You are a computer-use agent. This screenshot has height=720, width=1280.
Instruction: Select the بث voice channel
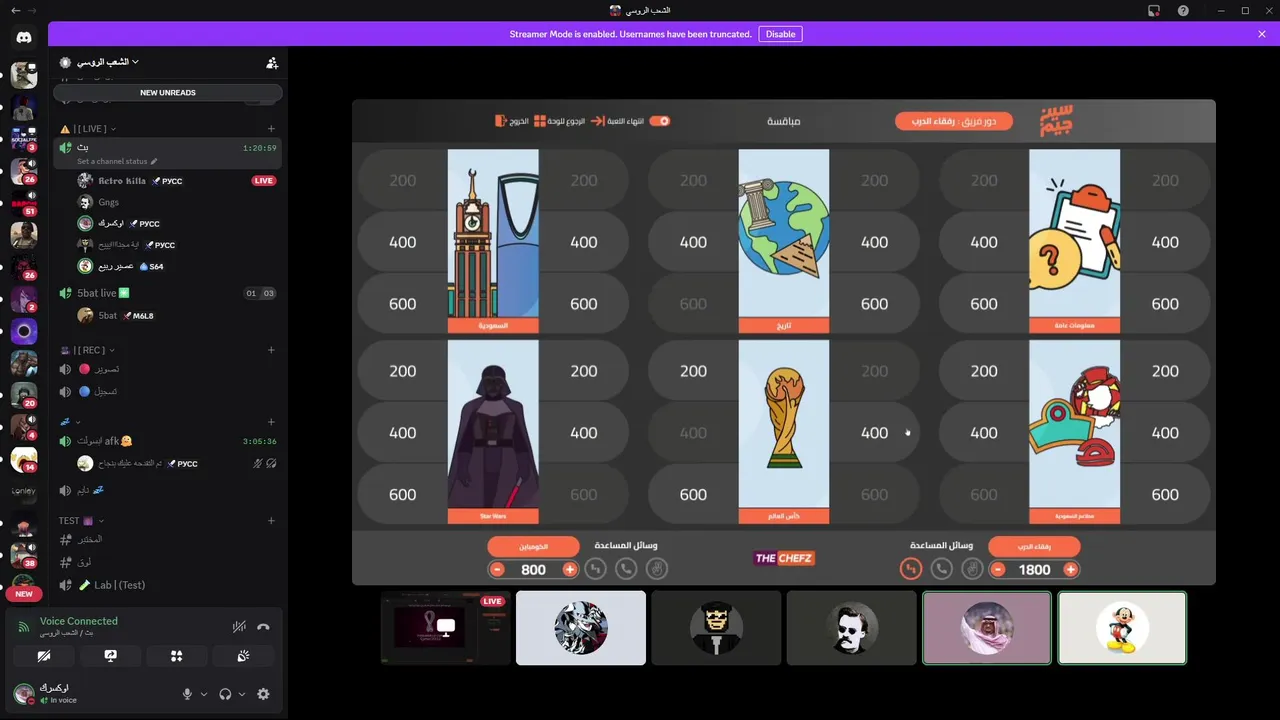[x=168, y=153]
